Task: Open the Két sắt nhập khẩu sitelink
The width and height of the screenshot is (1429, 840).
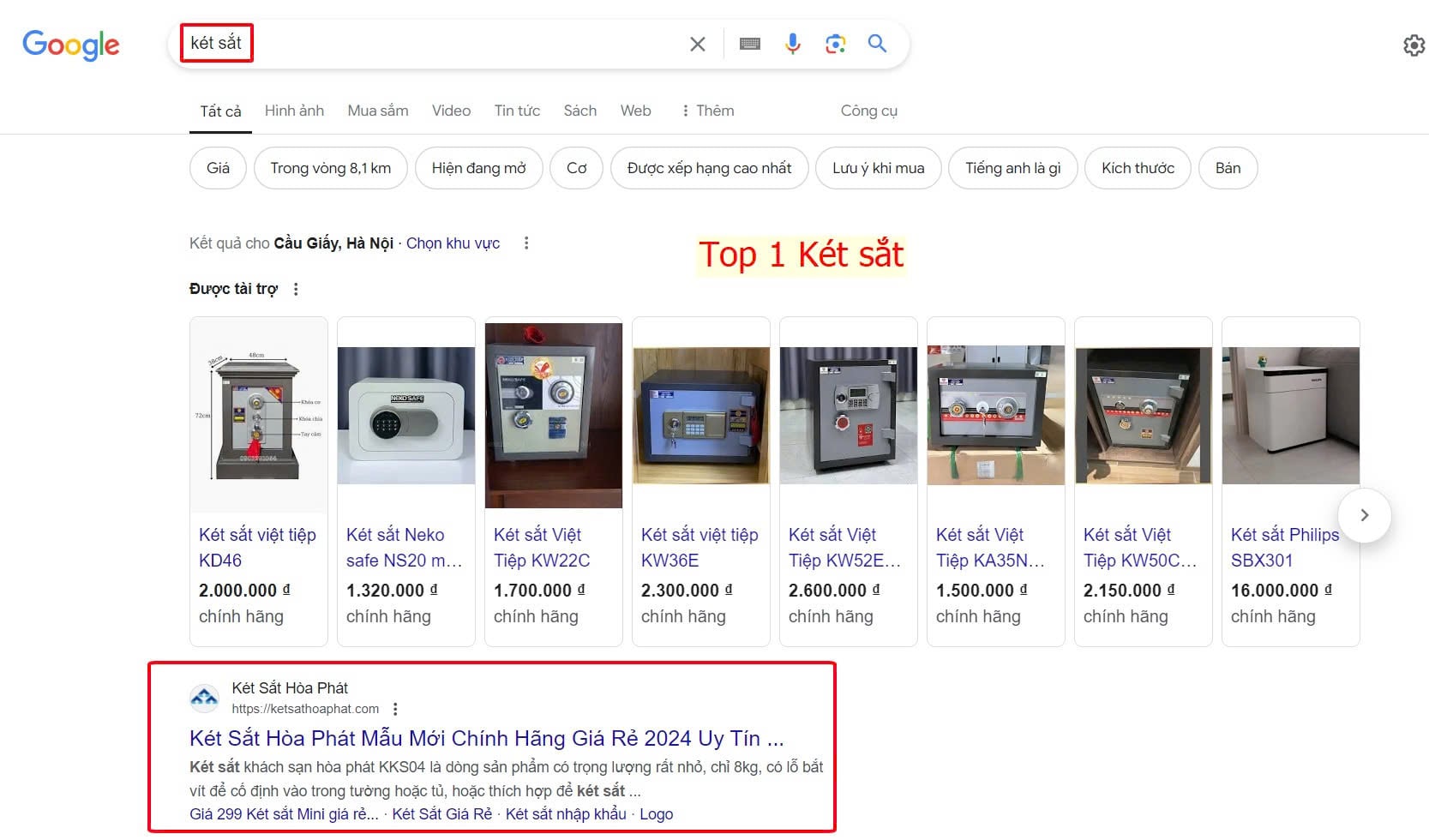Action: click(566, 814)
